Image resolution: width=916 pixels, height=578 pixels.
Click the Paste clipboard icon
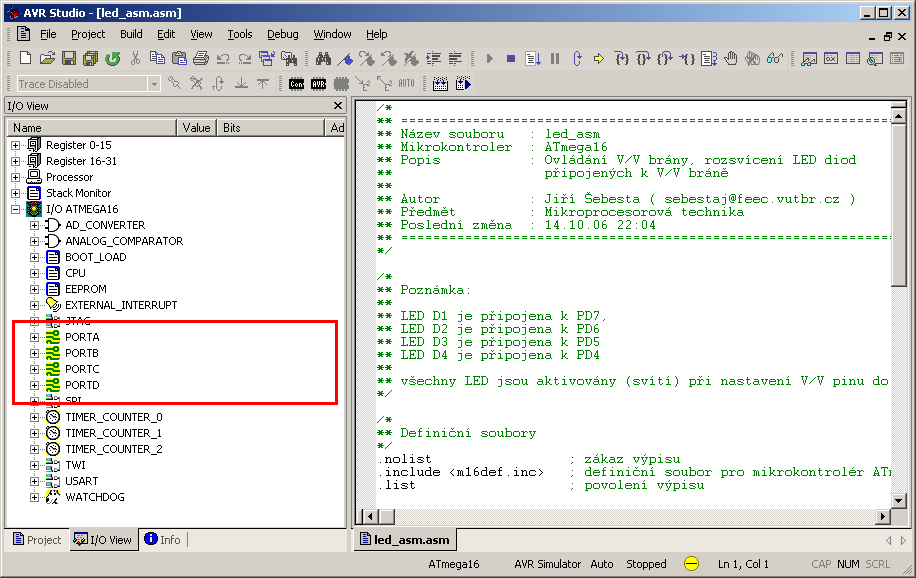pos(179,58)
